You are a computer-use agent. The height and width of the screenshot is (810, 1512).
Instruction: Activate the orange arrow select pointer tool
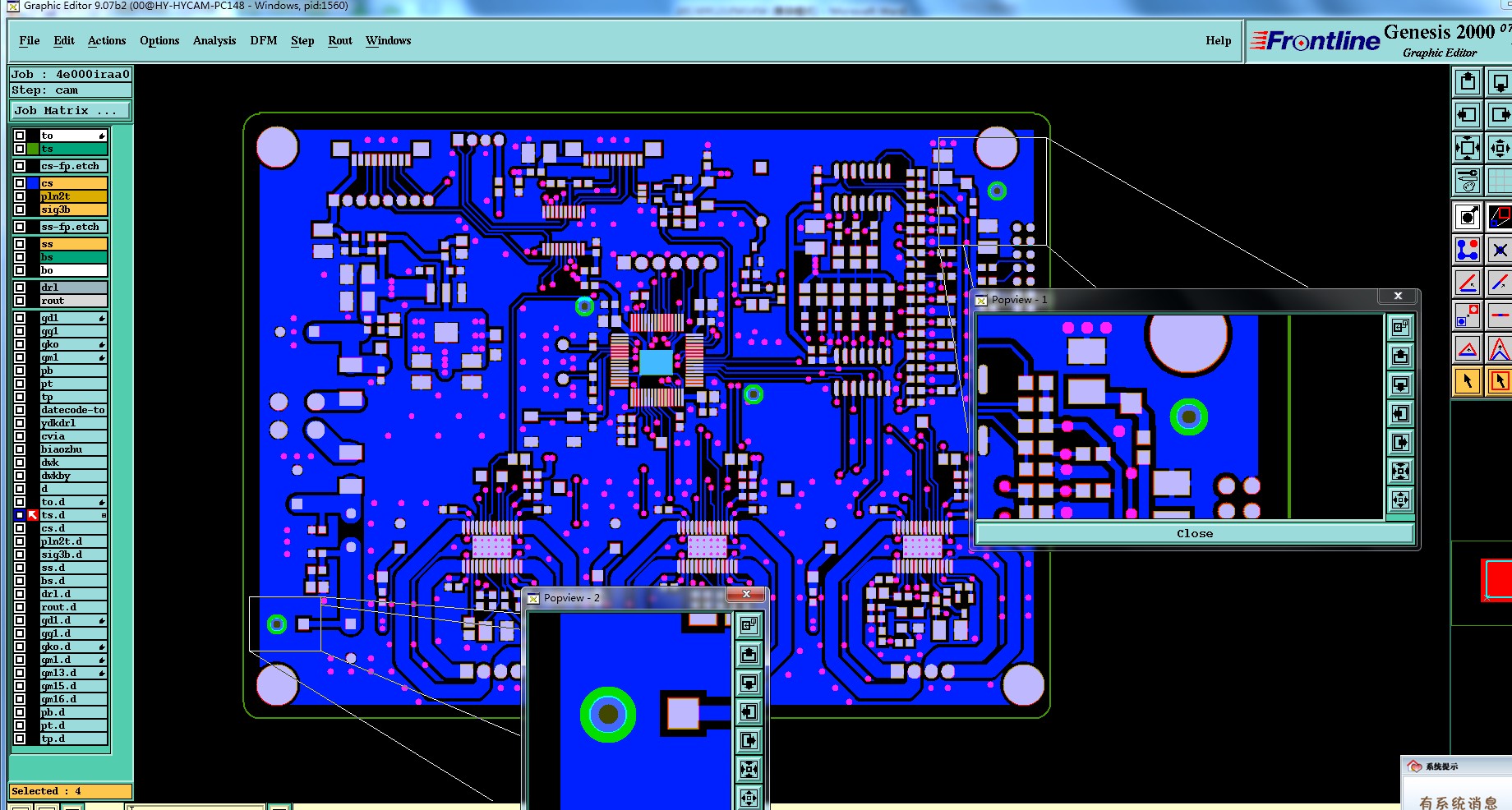pos(1468,381)
